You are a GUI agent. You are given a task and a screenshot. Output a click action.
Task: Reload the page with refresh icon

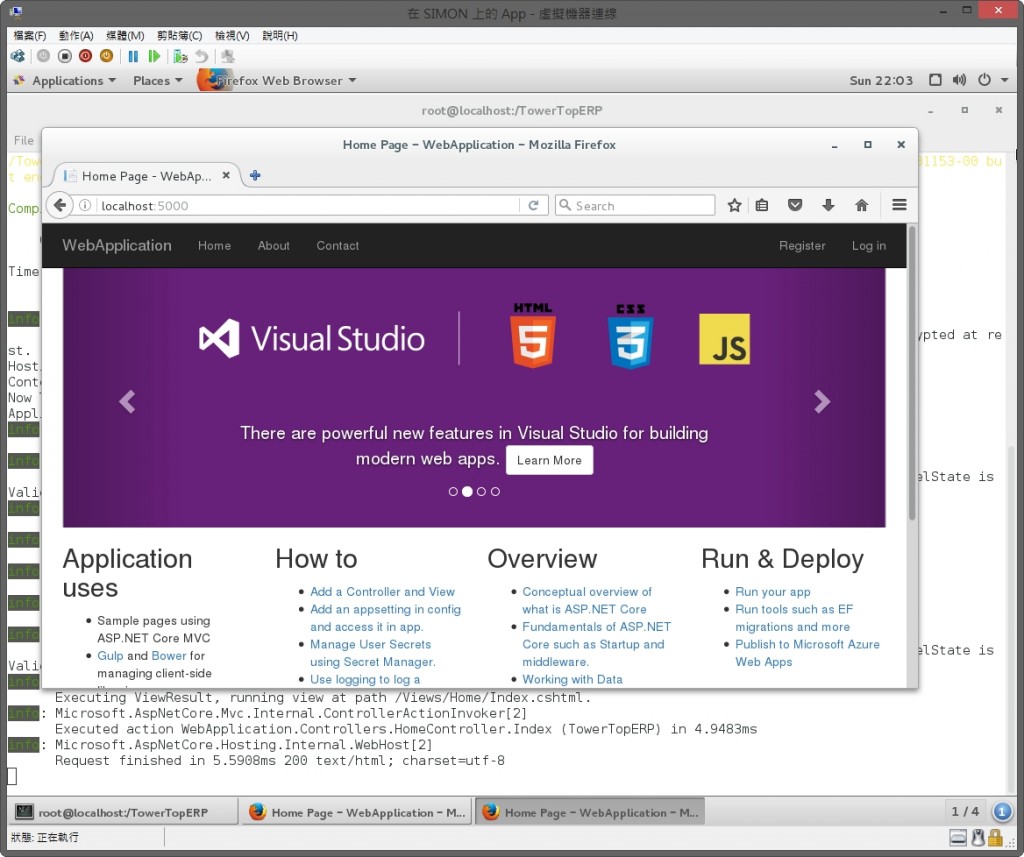533,205
